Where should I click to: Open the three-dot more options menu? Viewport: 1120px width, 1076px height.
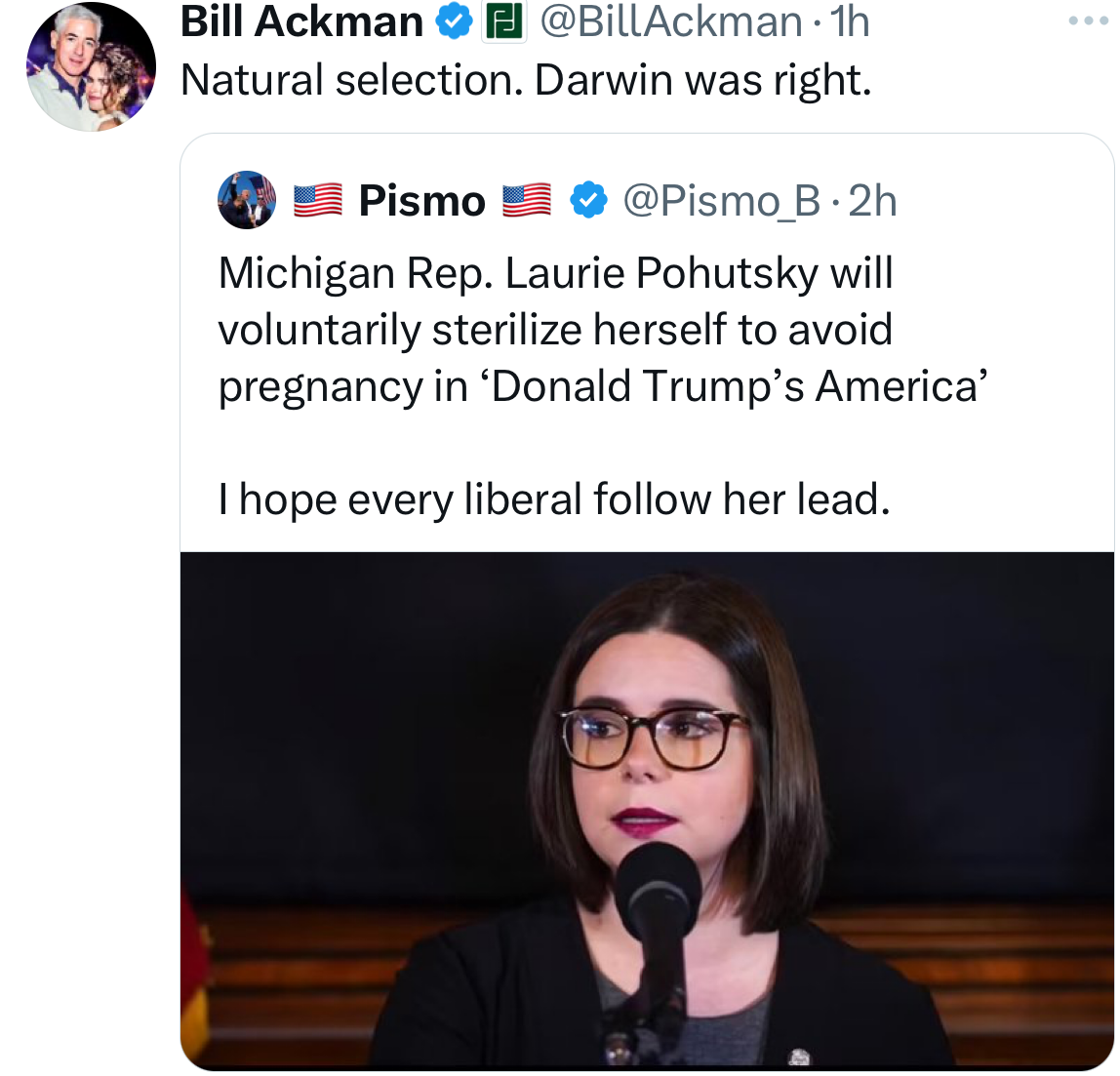[x=1089, y=20]
